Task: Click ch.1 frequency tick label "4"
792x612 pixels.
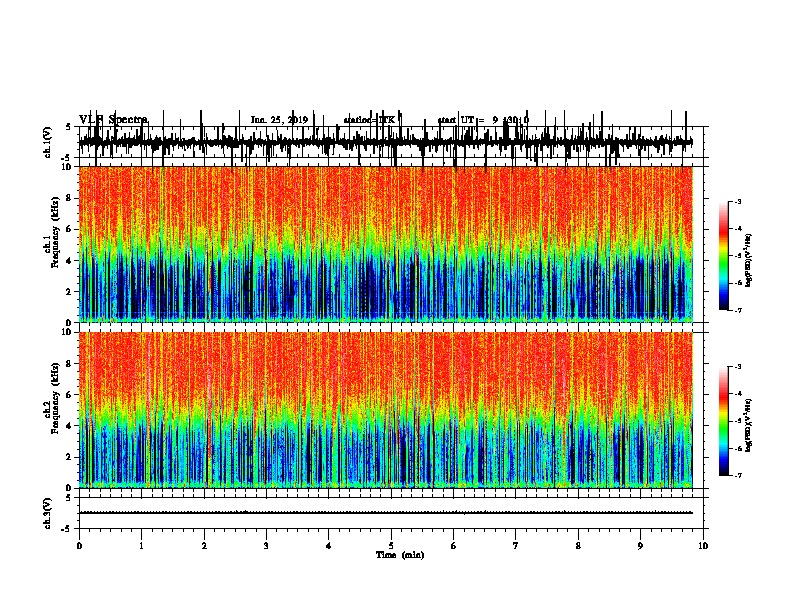Action: point(70,261)
